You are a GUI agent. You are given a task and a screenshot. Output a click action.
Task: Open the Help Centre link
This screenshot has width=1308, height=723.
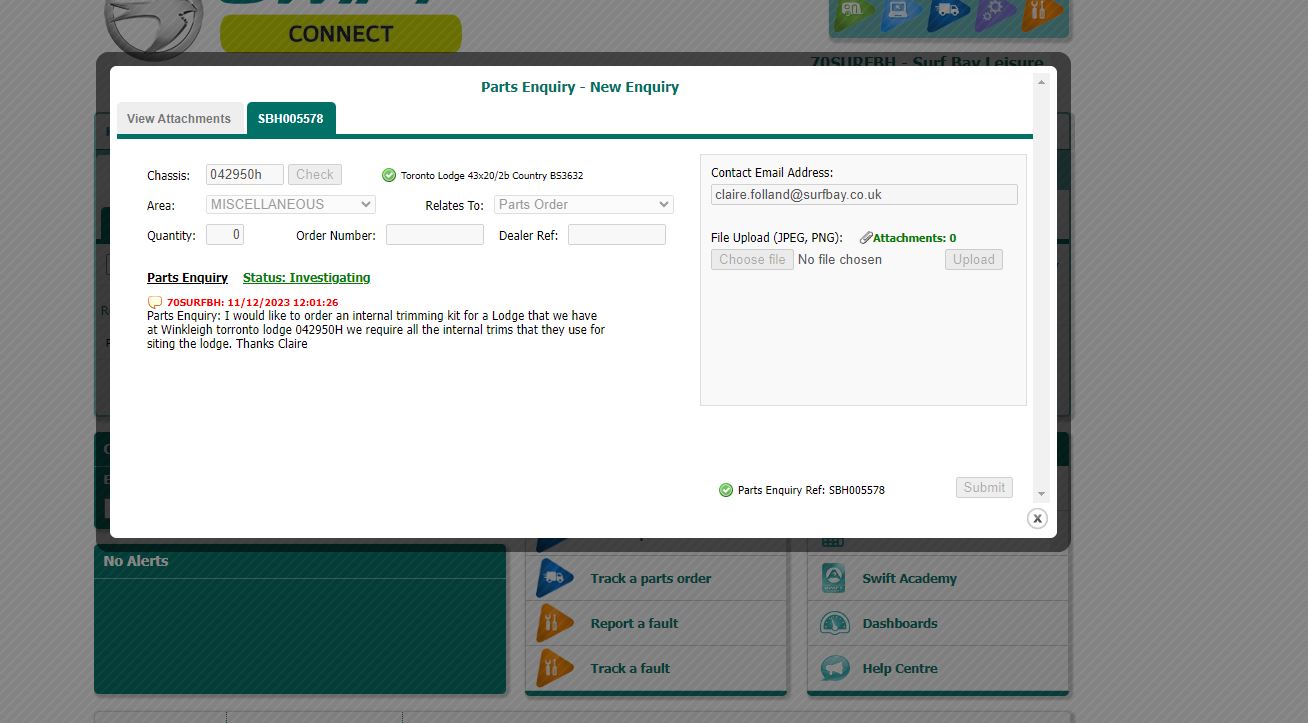(x=900, y=668)
